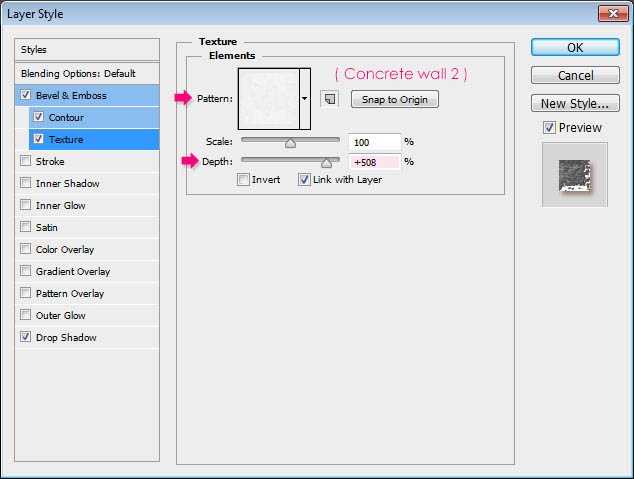The image size is (634, 479).
Task: Open the Satin settings label
Action: pyautogui.click(x=46, y=228)
